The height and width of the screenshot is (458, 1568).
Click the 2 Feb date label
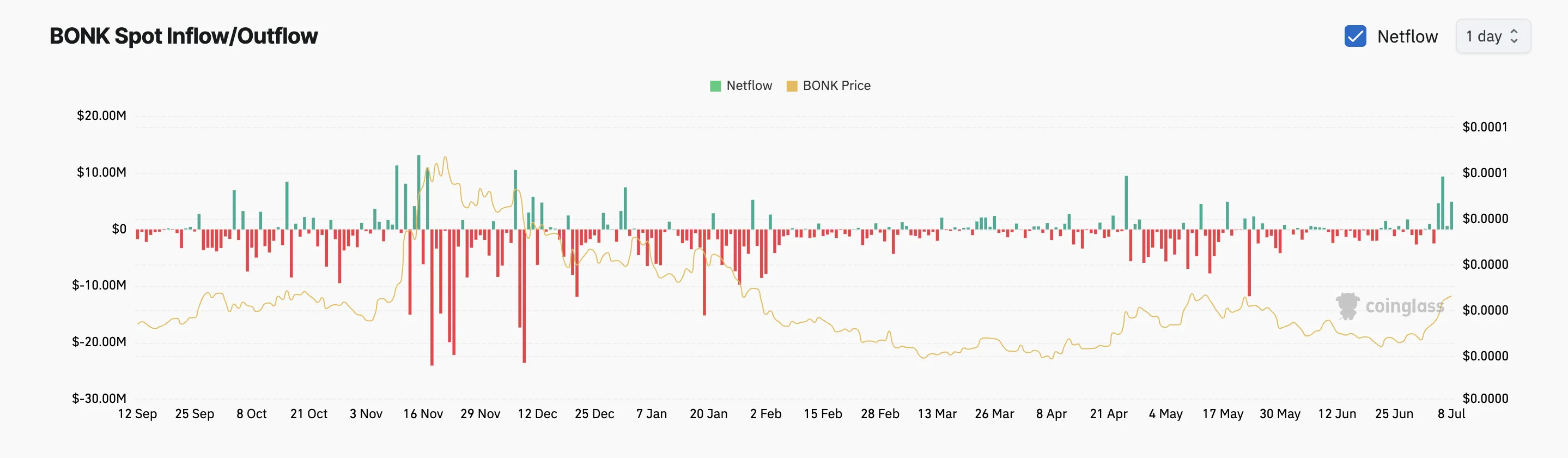pos(765,414)
